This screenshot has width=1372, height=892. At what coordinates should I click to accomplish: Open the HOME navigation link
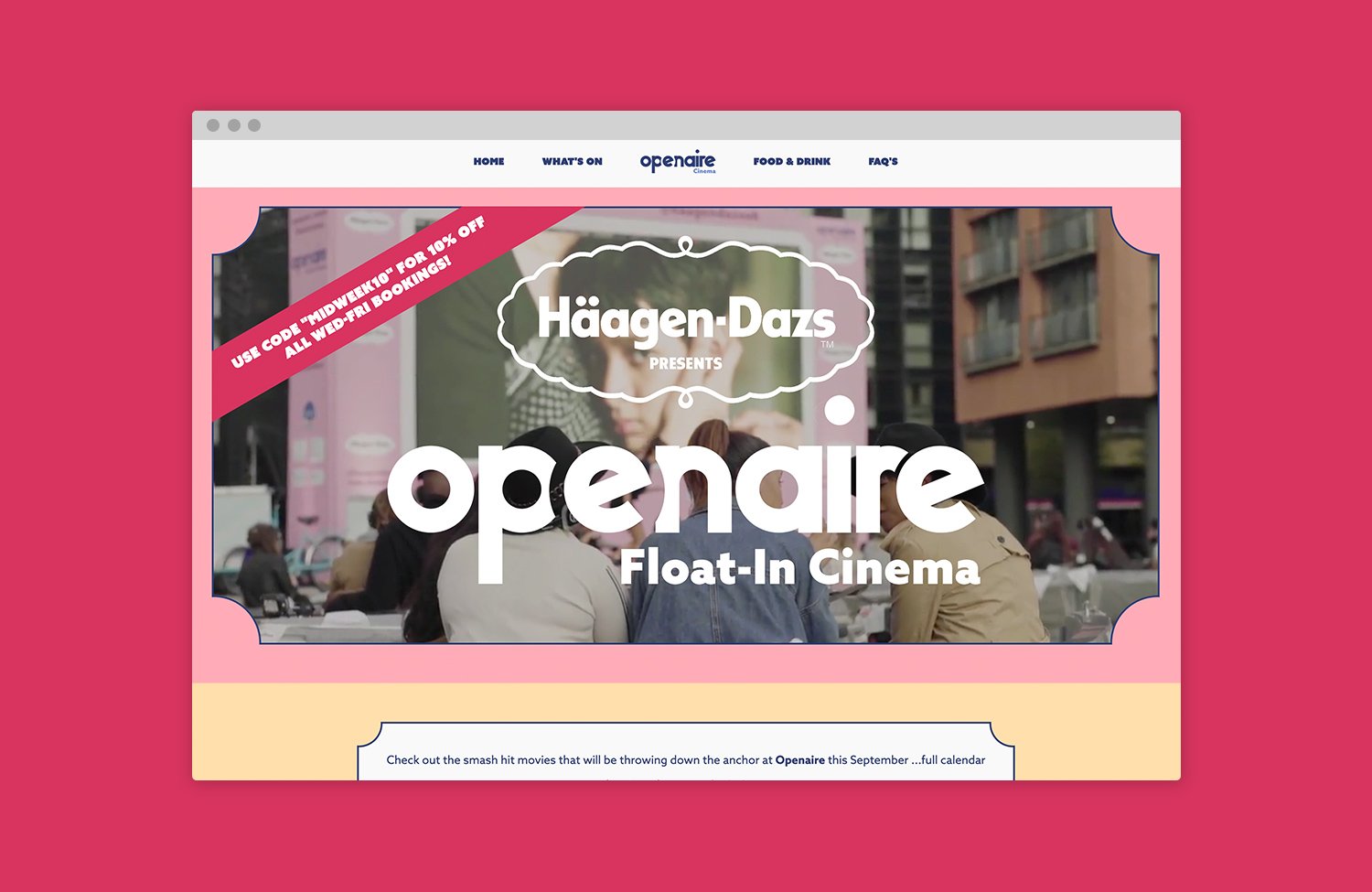(488, 161)
